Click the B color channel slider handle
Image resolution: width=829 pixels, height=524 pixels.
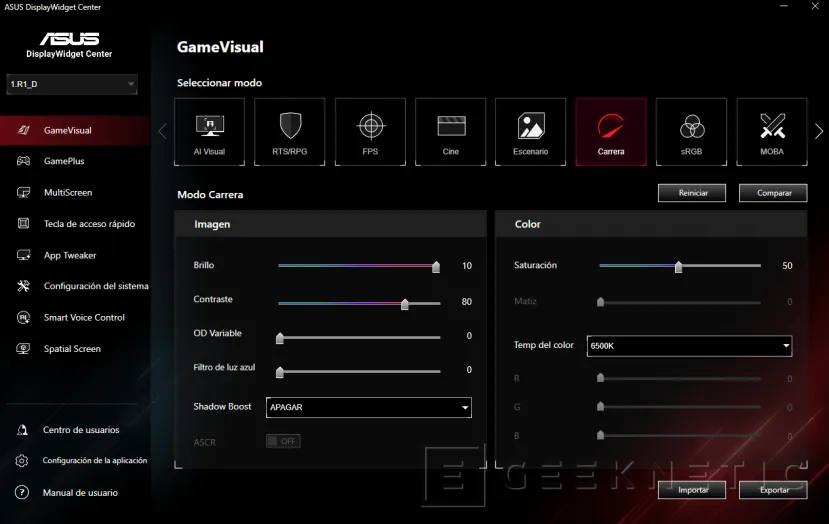[x=600, y=435]
